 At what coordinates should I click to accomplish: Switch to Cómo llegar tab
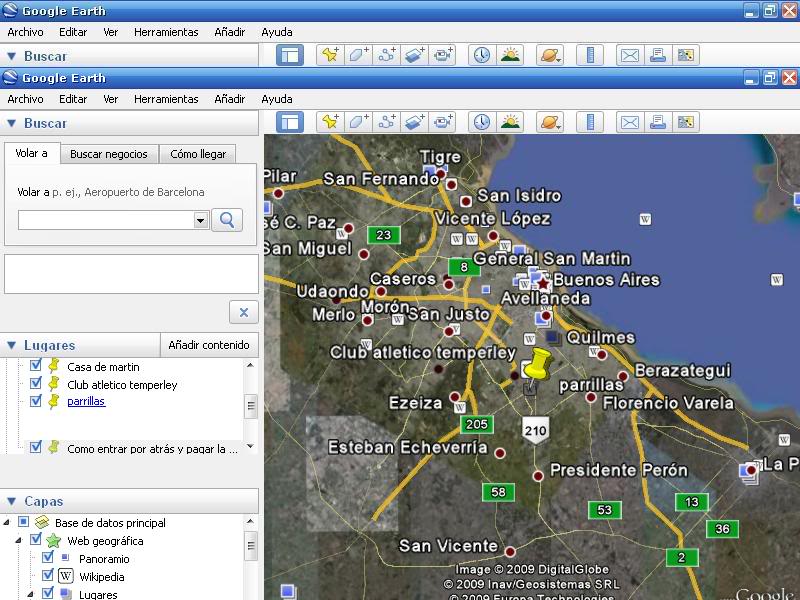198,154
